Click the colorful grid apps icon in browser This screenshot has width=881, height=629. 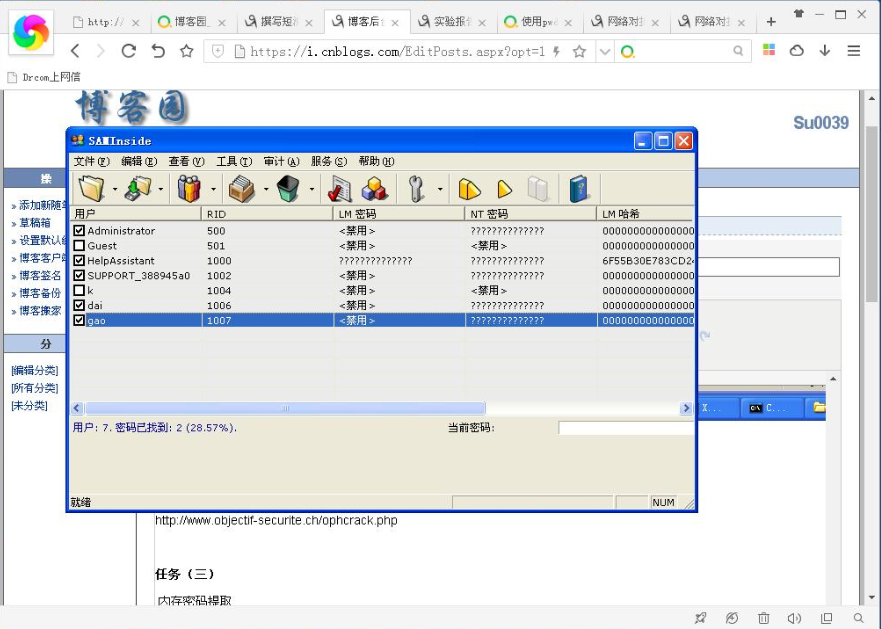[769, 50]
